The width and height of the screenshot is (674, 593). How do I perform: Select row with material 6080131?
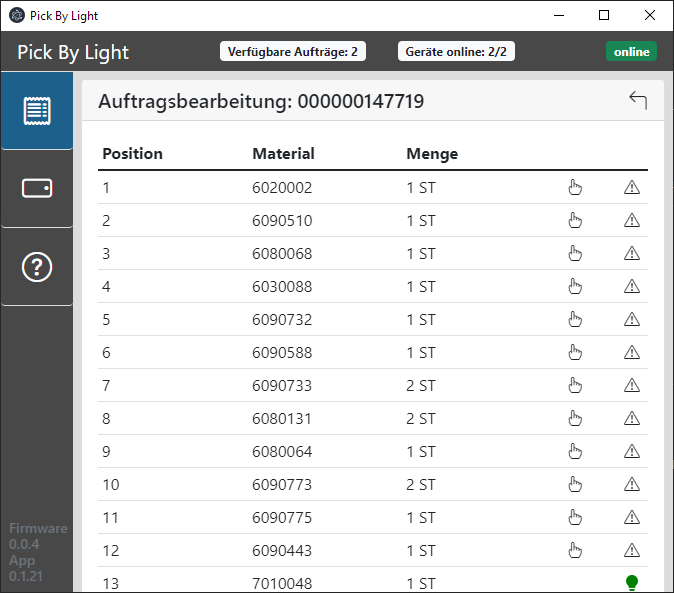(x=282, y=418)
